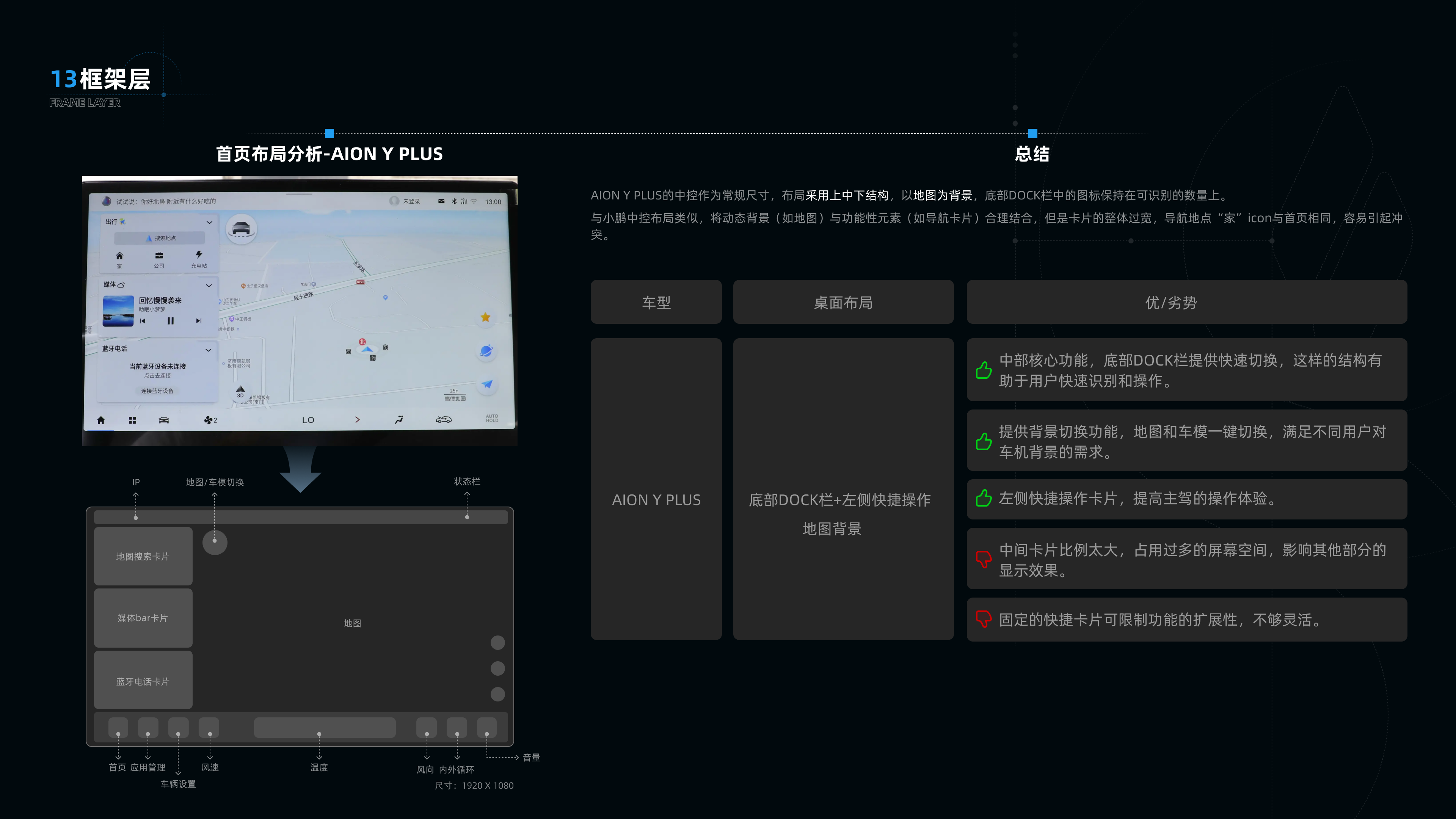Open the app management grid icon
This screenshot has height=819, width=1456.
click(x=132, y=420)
